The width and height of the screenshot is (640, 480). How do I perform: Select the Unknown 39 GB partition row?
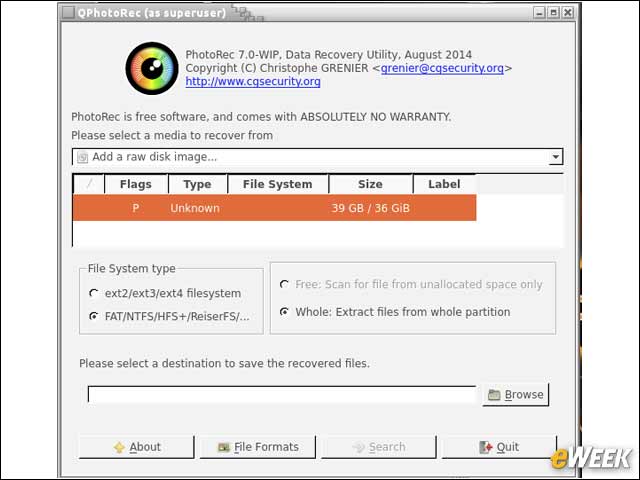[274, 208]
